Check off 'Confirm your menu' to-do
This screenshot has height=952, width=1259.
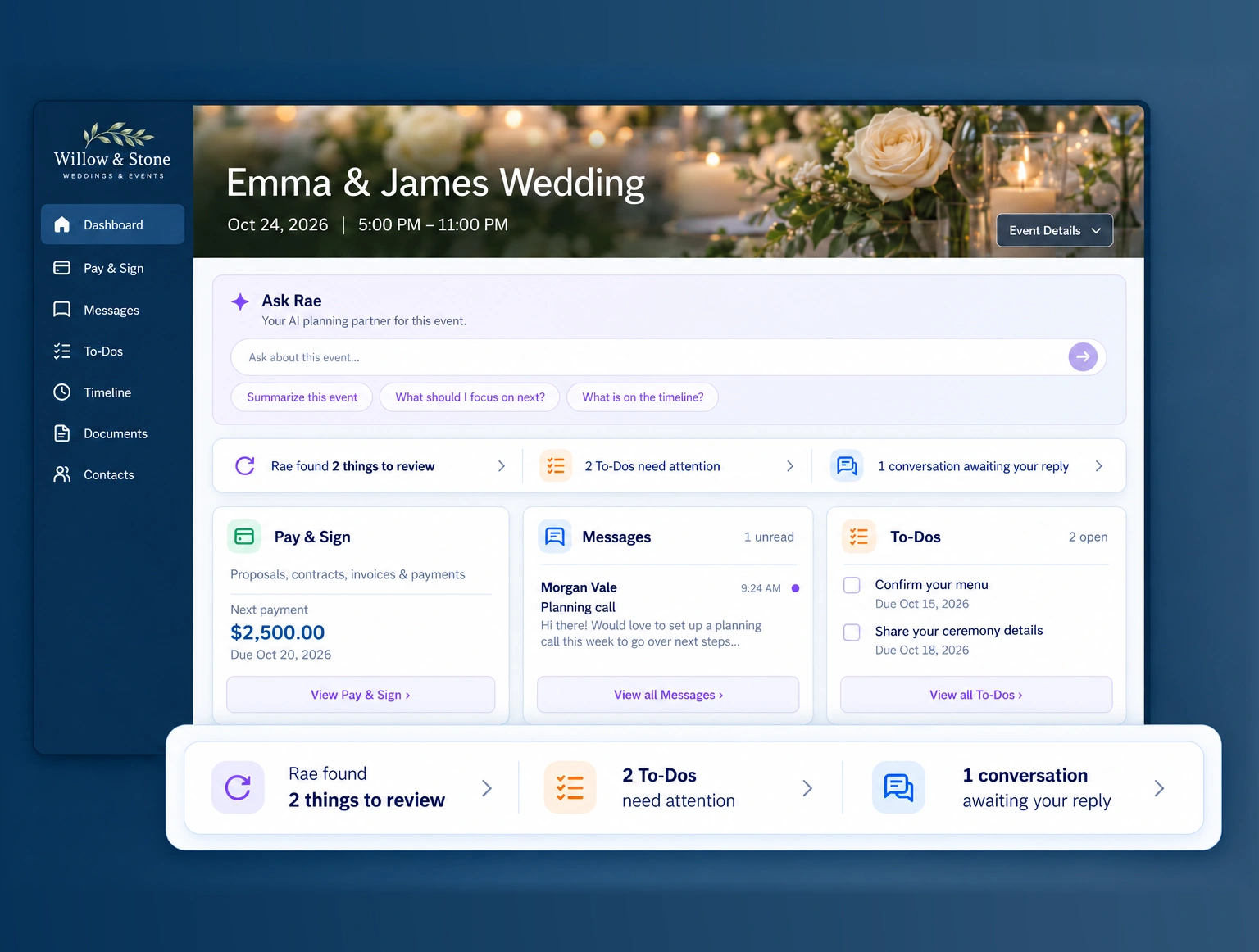[x=852, y=585]
